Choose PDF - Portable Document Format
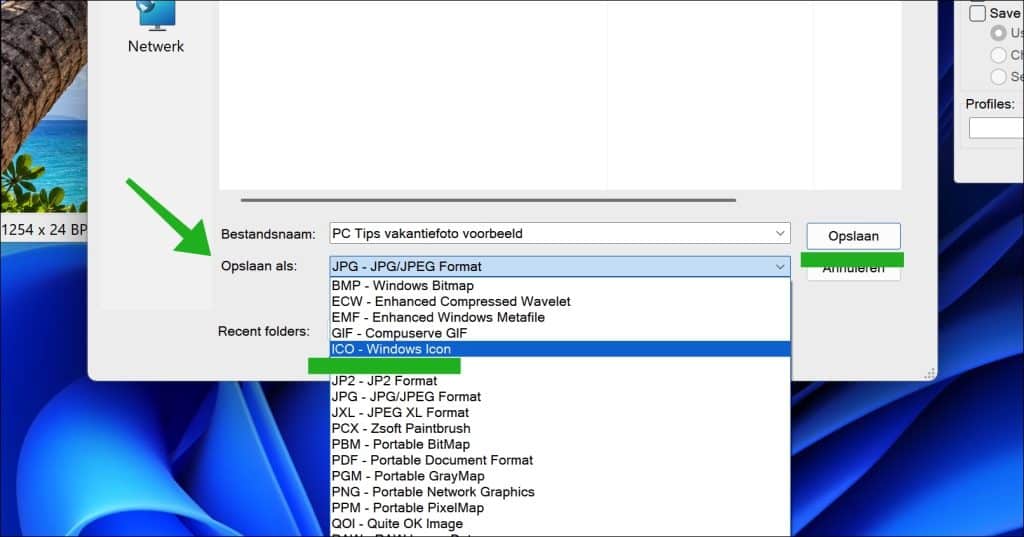Image resolution: width=1024 pixels, height=537 pixels. [x=560, y=460]
